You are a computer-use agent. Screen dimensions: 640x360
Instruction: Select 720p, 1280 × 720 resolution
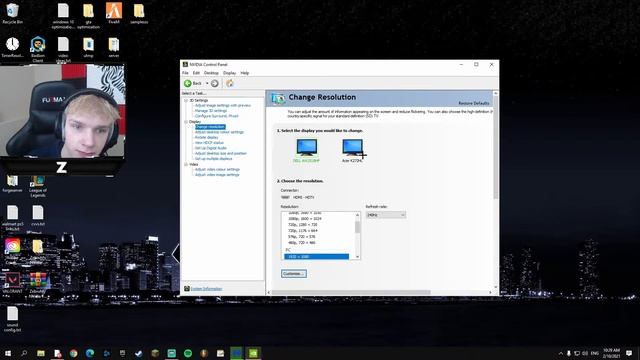302,224
